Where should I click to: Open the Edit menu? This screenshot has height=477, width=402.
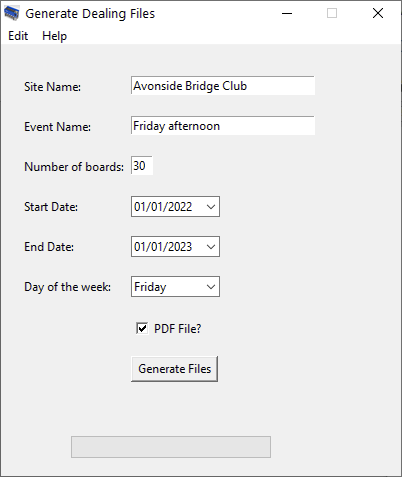[x=18, y=36]
